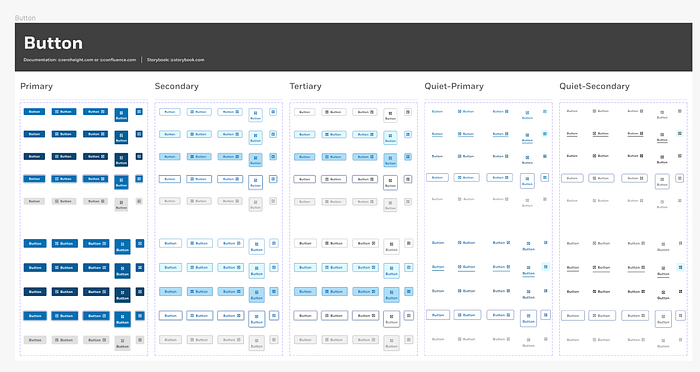
Task: Click the icon-only button in Primary's bottom row
Action: click(140, 340)
